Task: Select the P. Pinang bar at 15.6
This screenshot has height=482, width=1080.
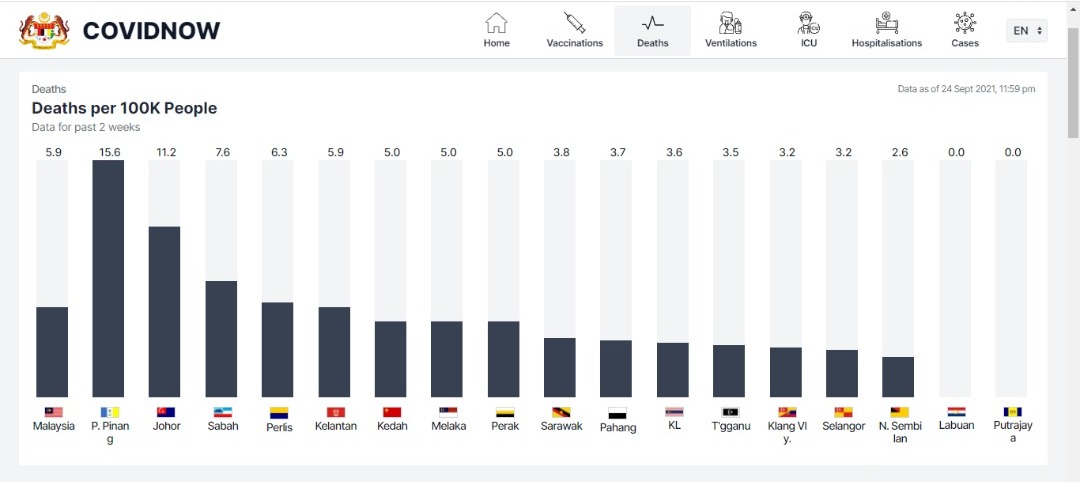Action: 108,278
